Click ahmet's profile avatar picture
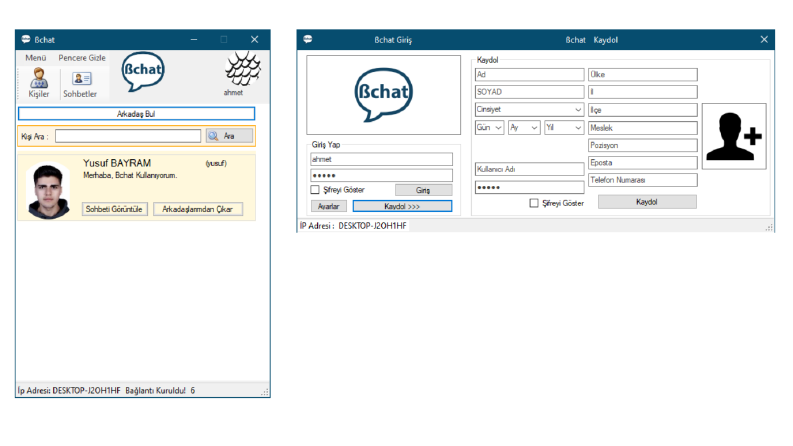This screenshot has height=446, width=793. 242,69
